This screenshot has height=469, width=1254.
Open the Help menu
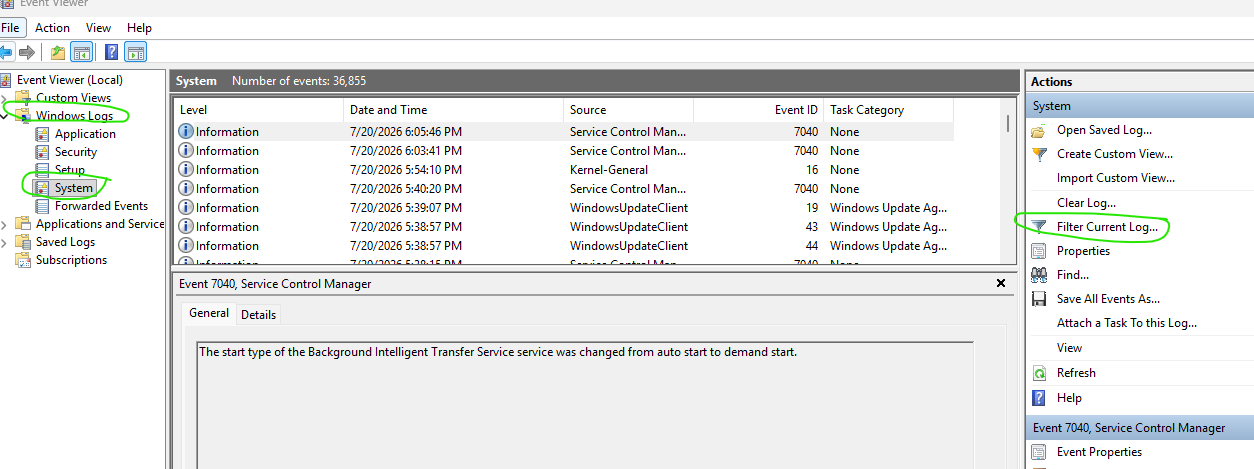click(140, 28)
